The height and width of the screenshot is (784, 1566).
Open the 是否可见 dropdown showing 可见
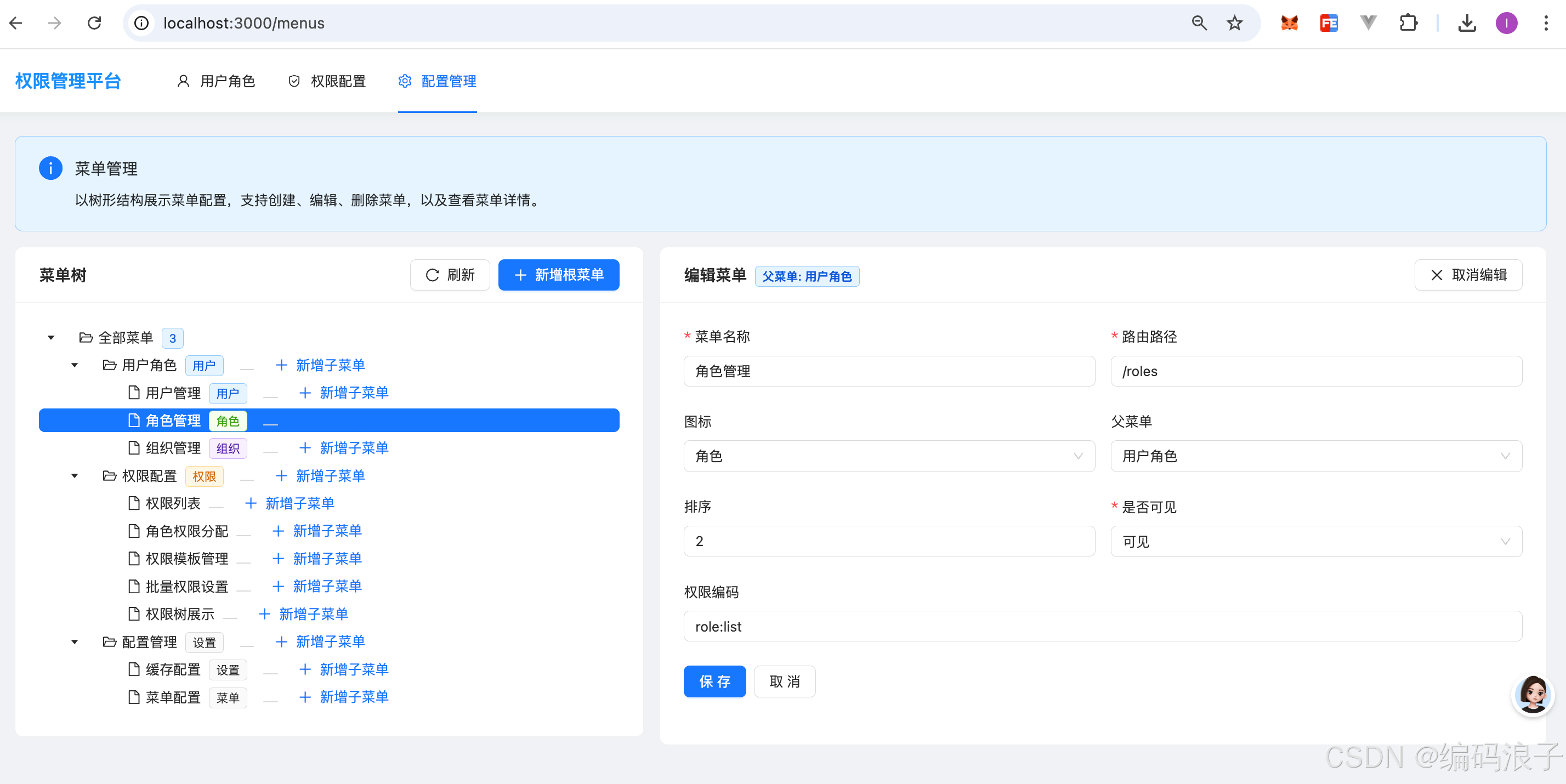[1315, 542]
